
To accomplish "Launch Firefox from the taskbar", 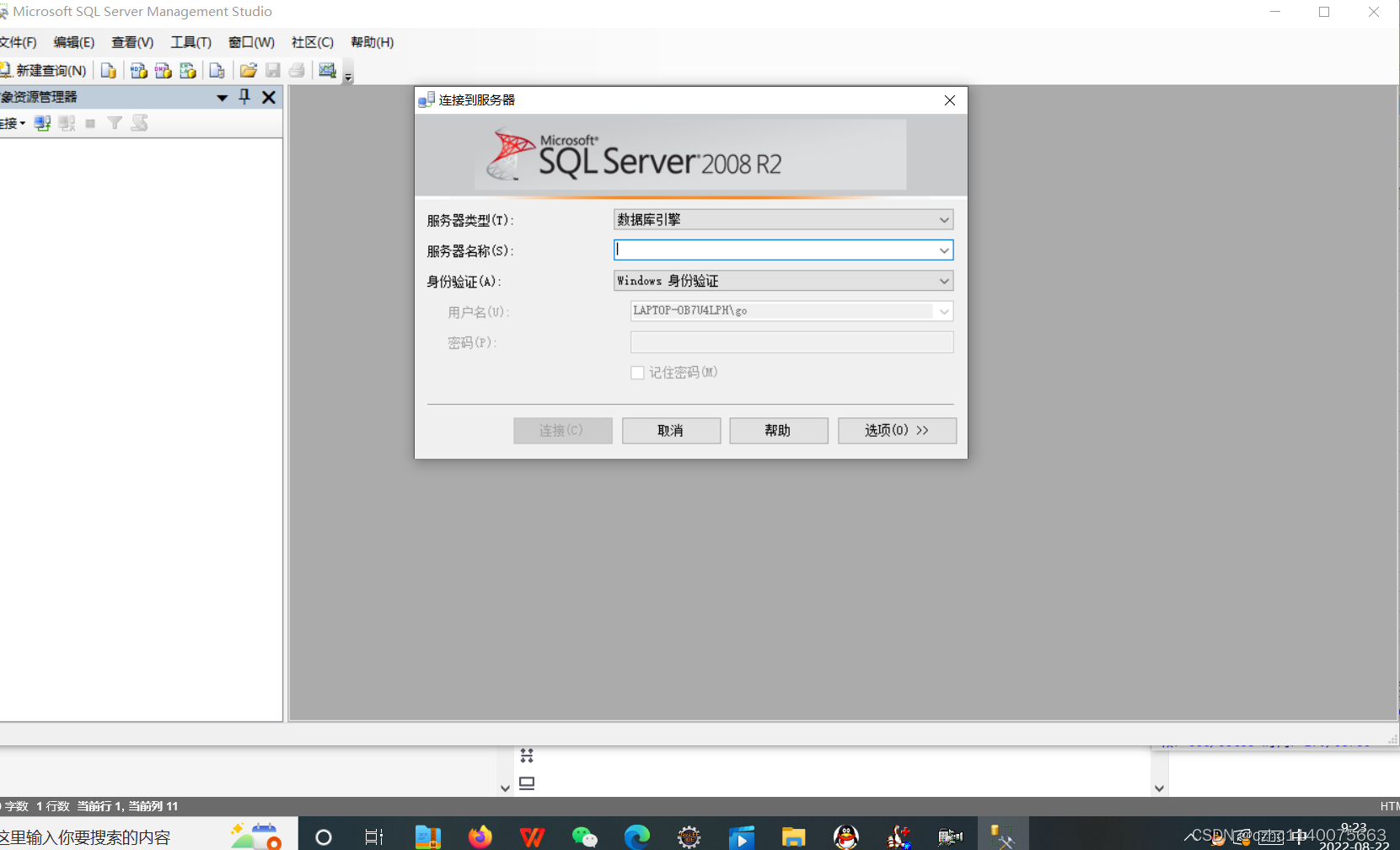I will click(480, 836).
